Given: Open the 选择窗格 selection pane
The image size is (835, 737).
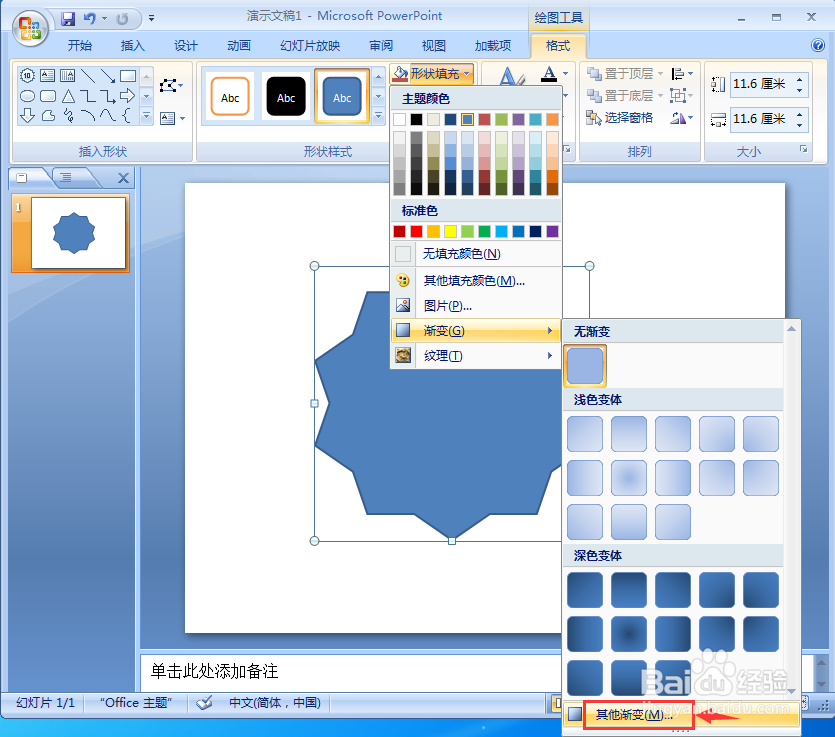Looking at the screenshot, I should click(619, 118).
